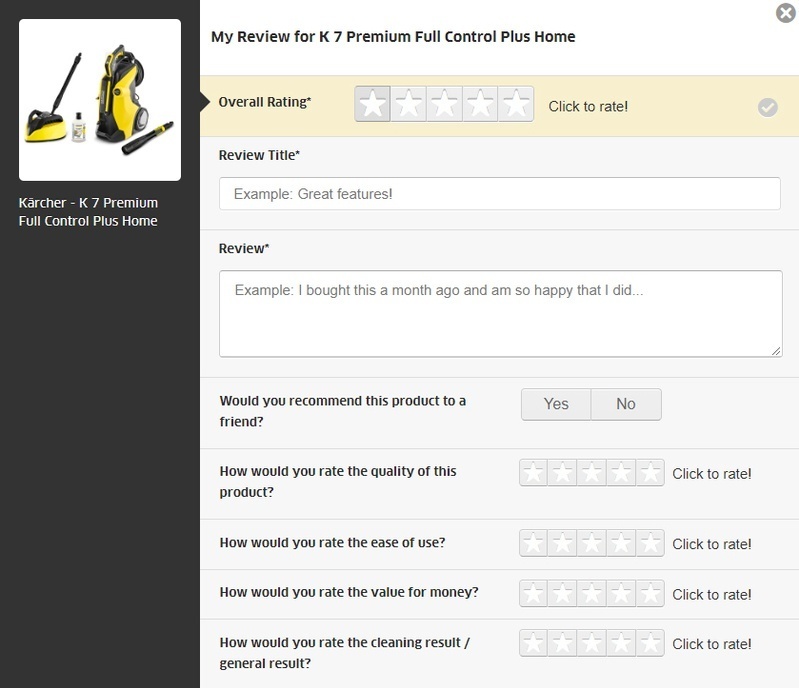The image size is (799, 688).
Task: Rate ease of use five stars
Action: click(650, 543)
